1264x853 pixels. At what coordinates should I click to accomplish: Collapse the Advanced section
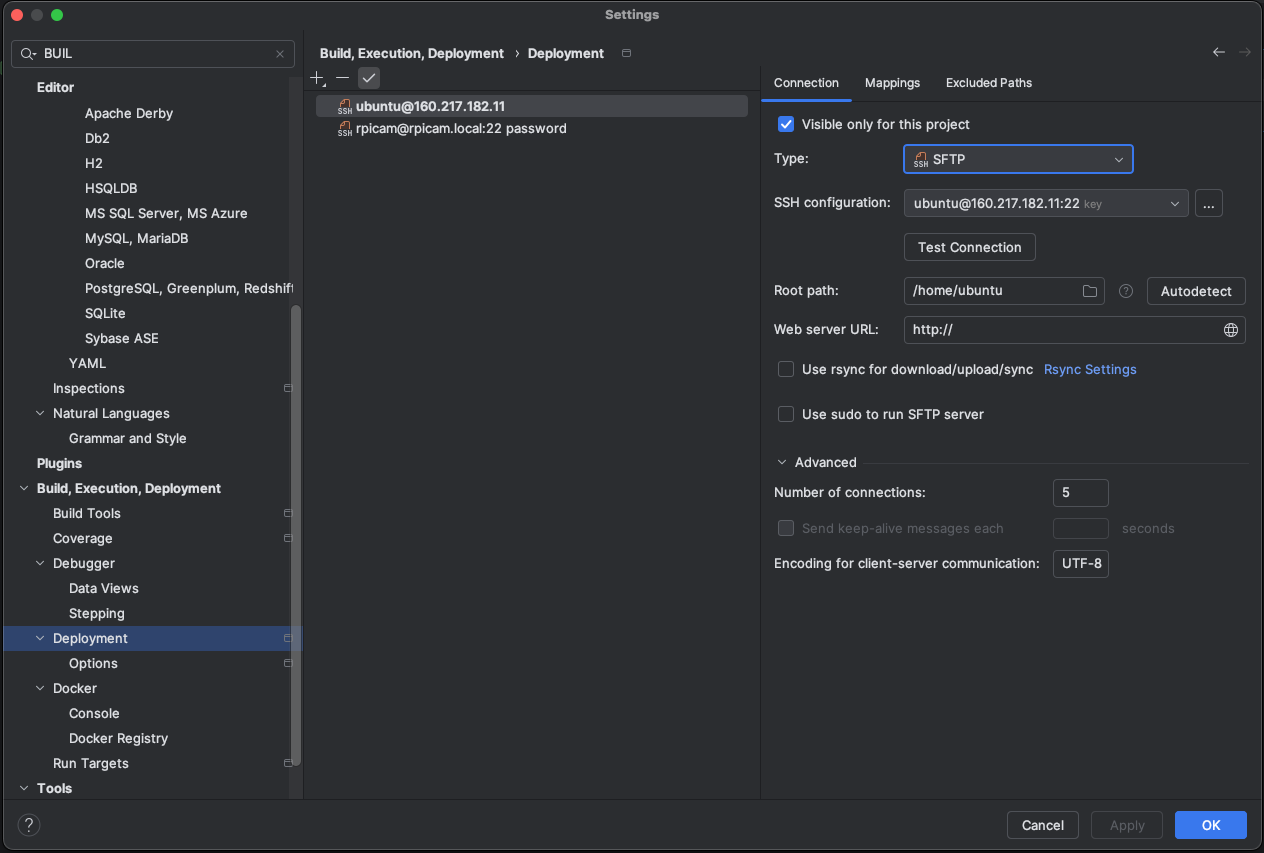(x=782, y=462)
